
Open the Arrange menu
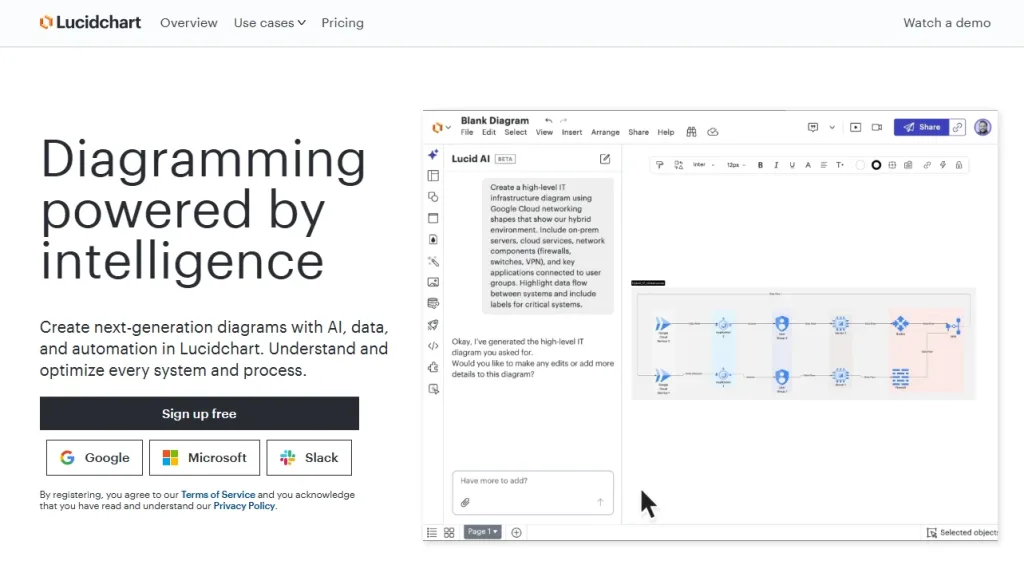pos(605,132)
